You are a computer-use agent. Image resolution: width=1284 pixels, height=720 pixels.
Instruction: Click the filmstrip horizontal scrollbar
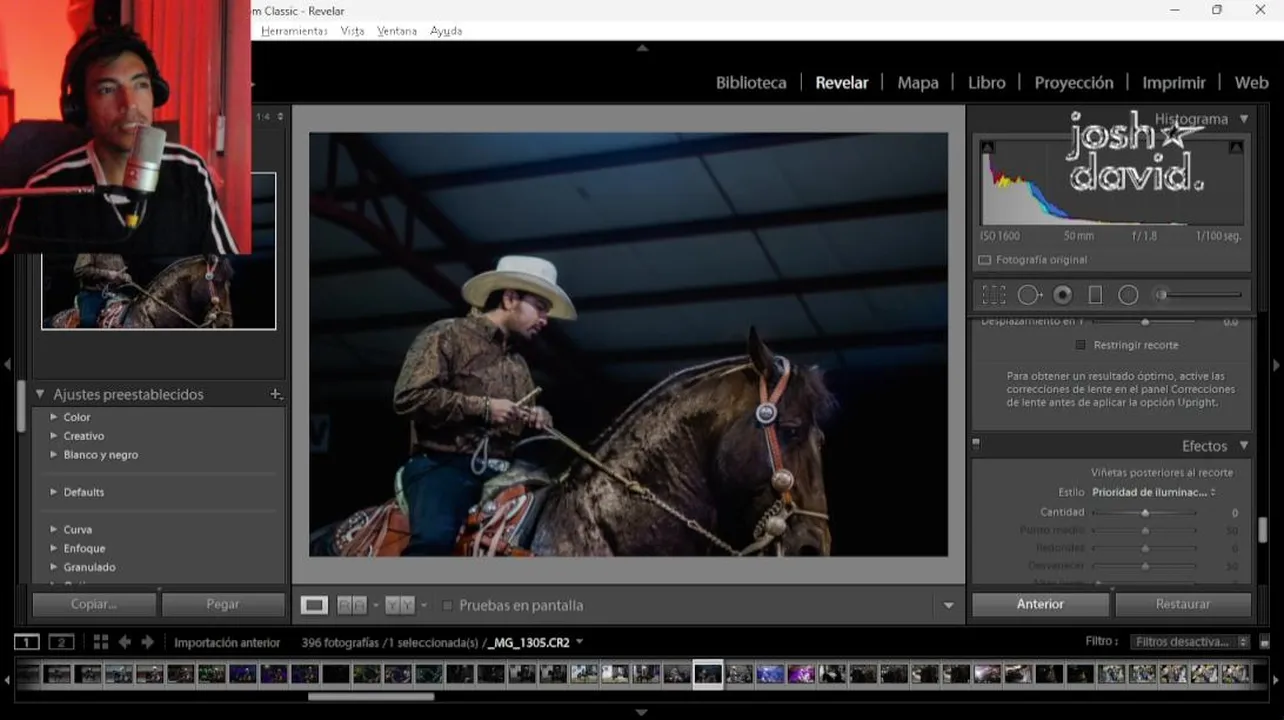pyautogui.click(x=371, y=697)
